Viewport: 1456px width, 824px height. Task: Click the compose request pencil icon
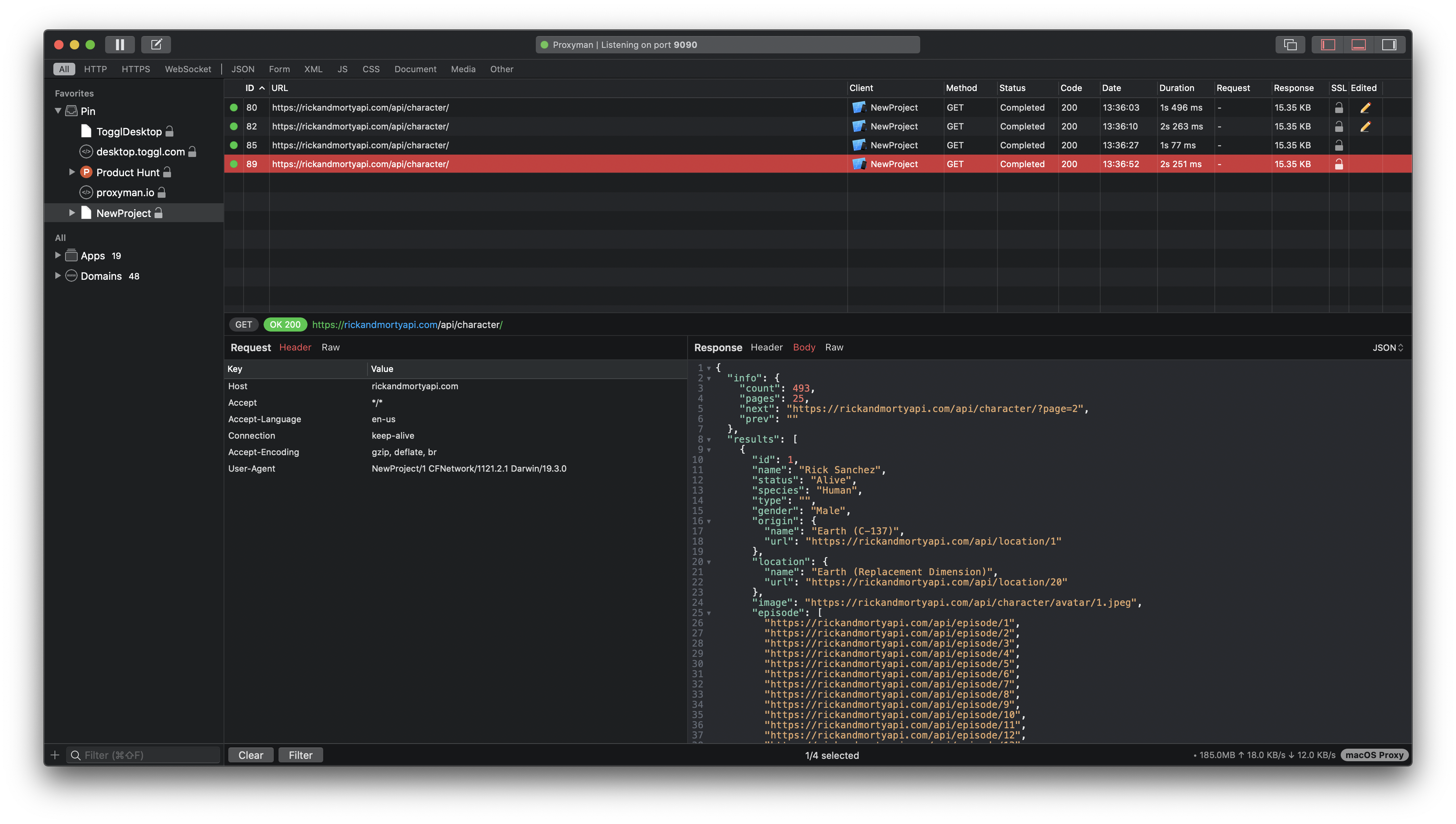[156, 45]
